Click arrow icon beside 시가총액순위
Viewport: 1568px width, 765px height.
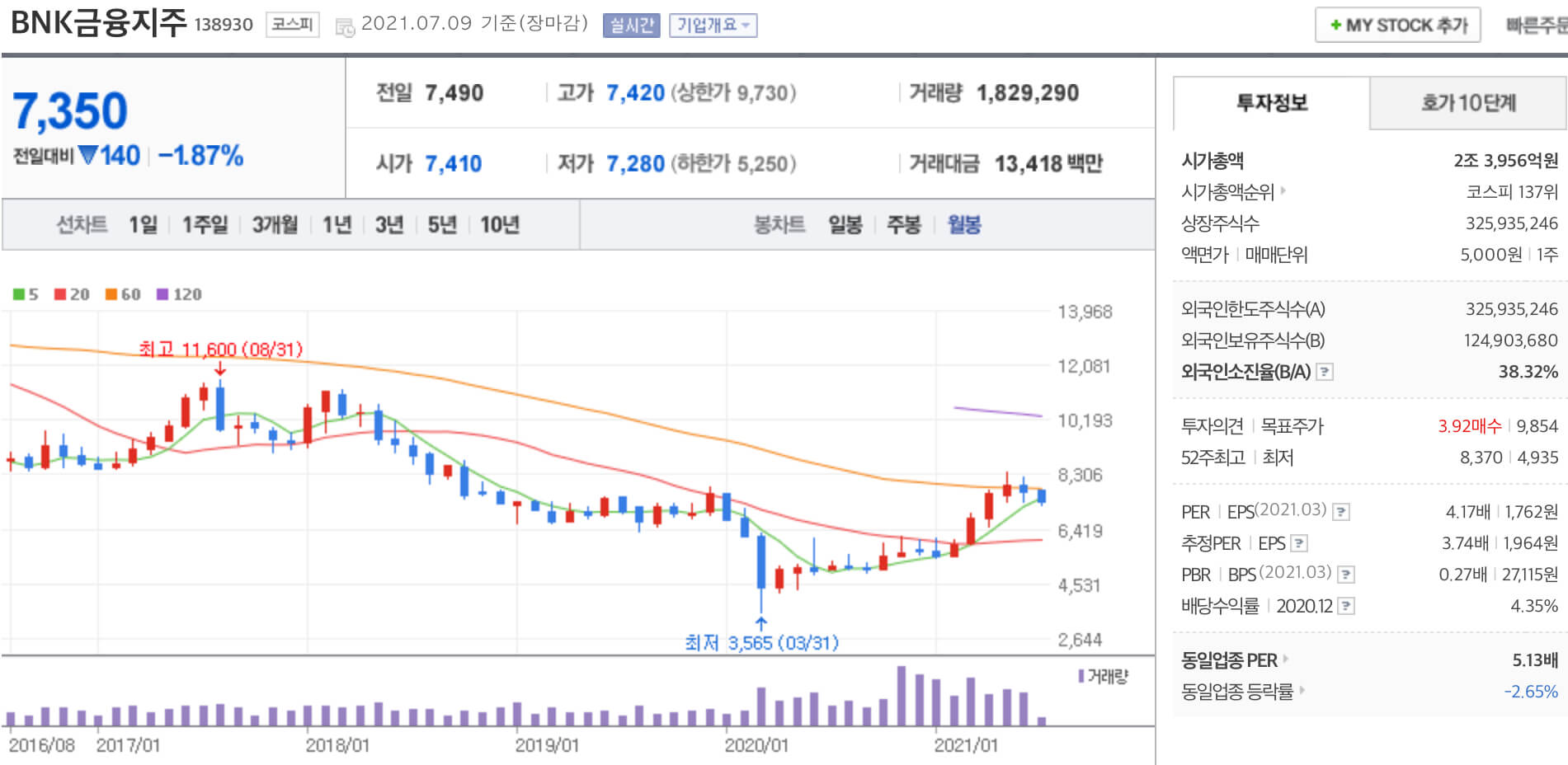[x=1283, y=191]
